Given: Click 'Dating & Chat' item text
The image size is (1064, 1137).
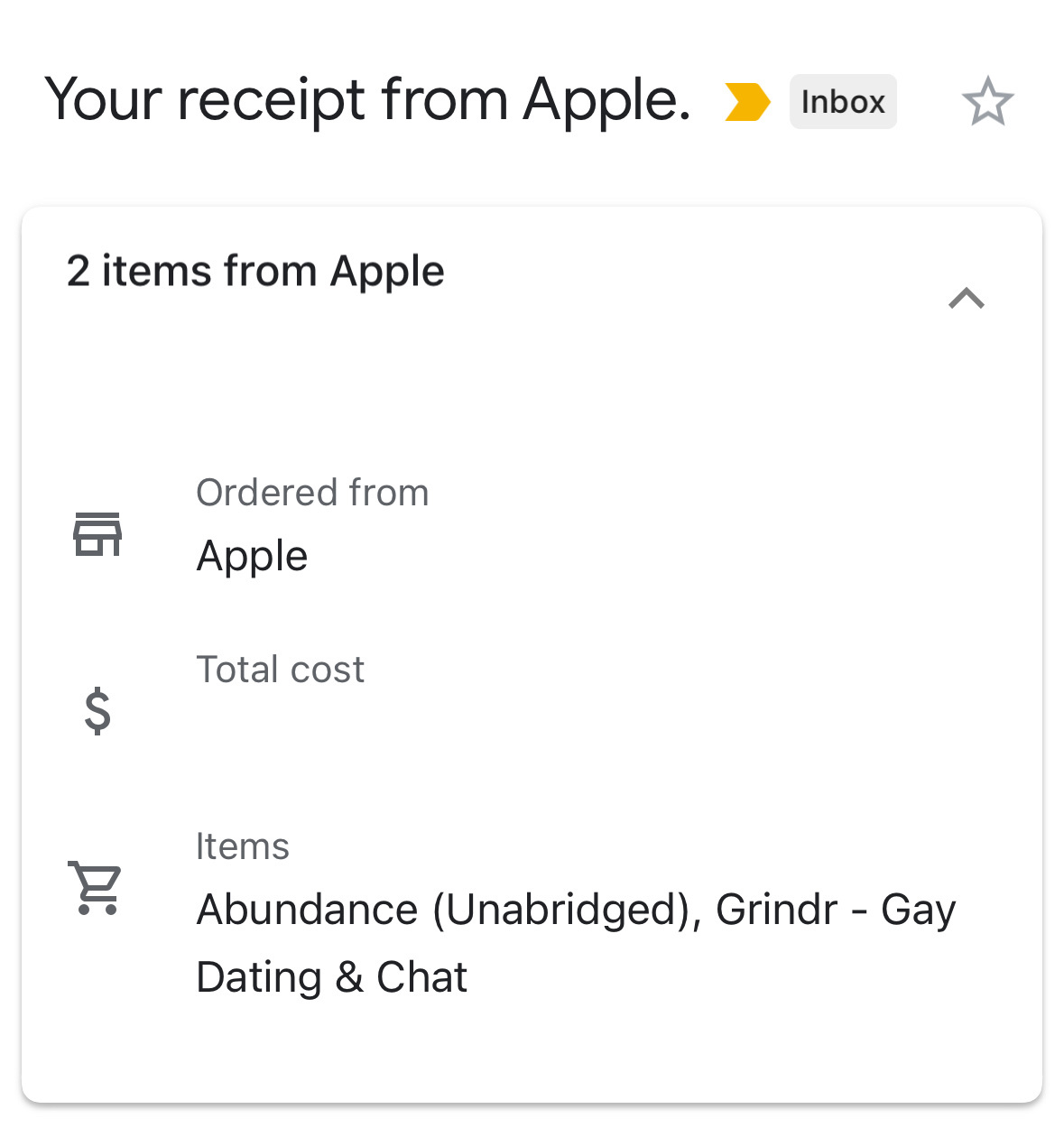Looking at the screenshot, I should click(331, 977).
